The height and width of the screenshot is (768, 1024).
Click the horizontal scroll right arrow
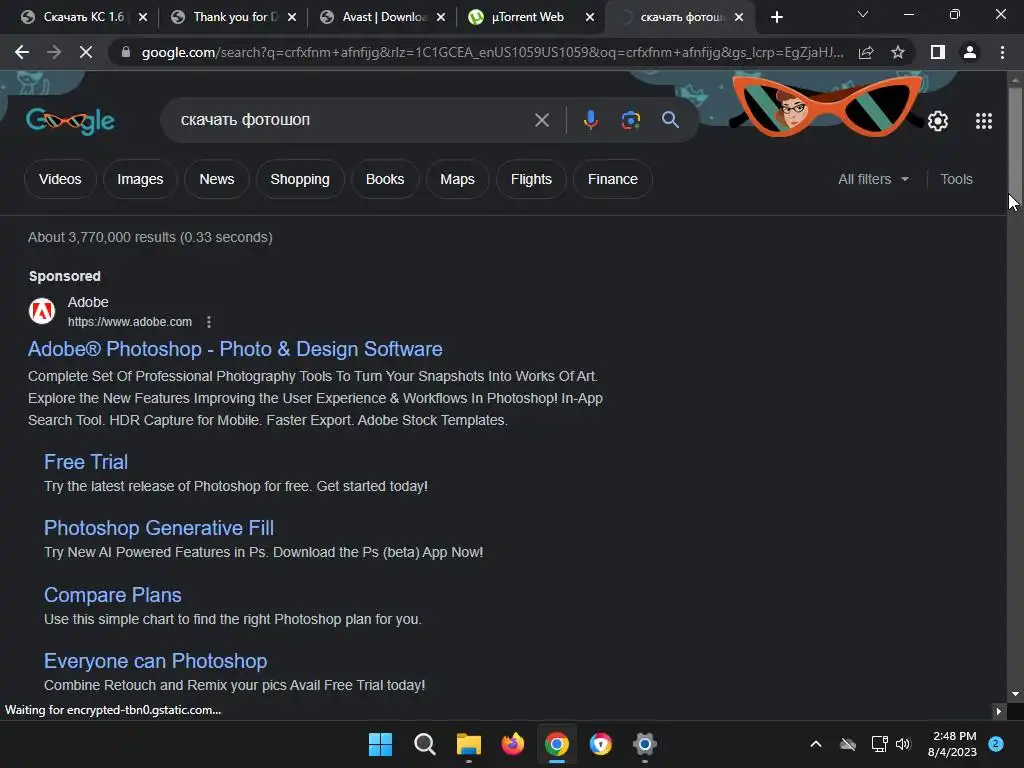(x=998, y=711)
